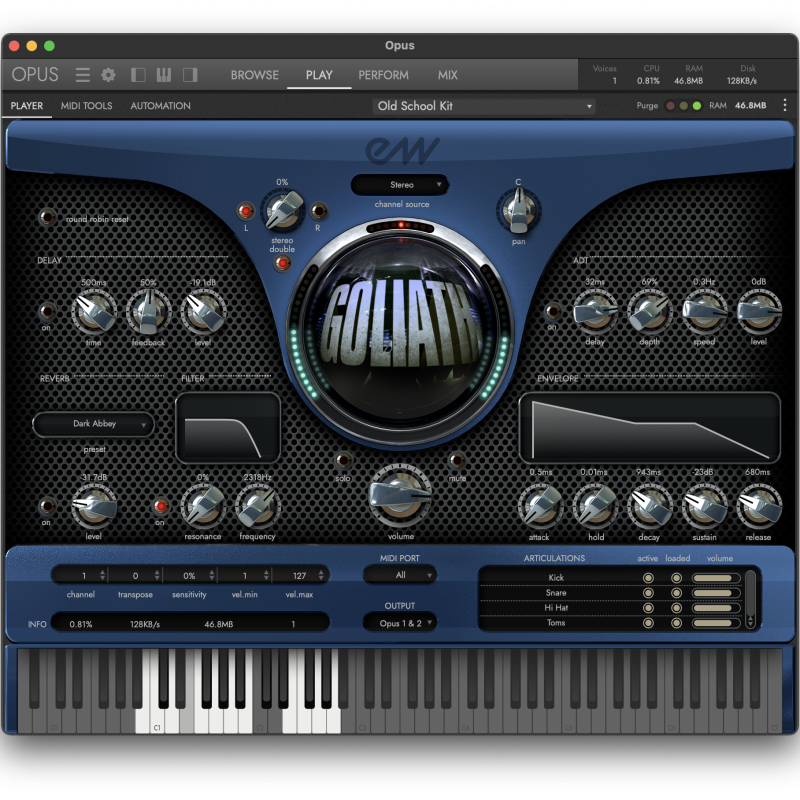This screenshot has width=800, height=800.
Task: Switch to the PERFORM tab
Action: tap(383, 75)
